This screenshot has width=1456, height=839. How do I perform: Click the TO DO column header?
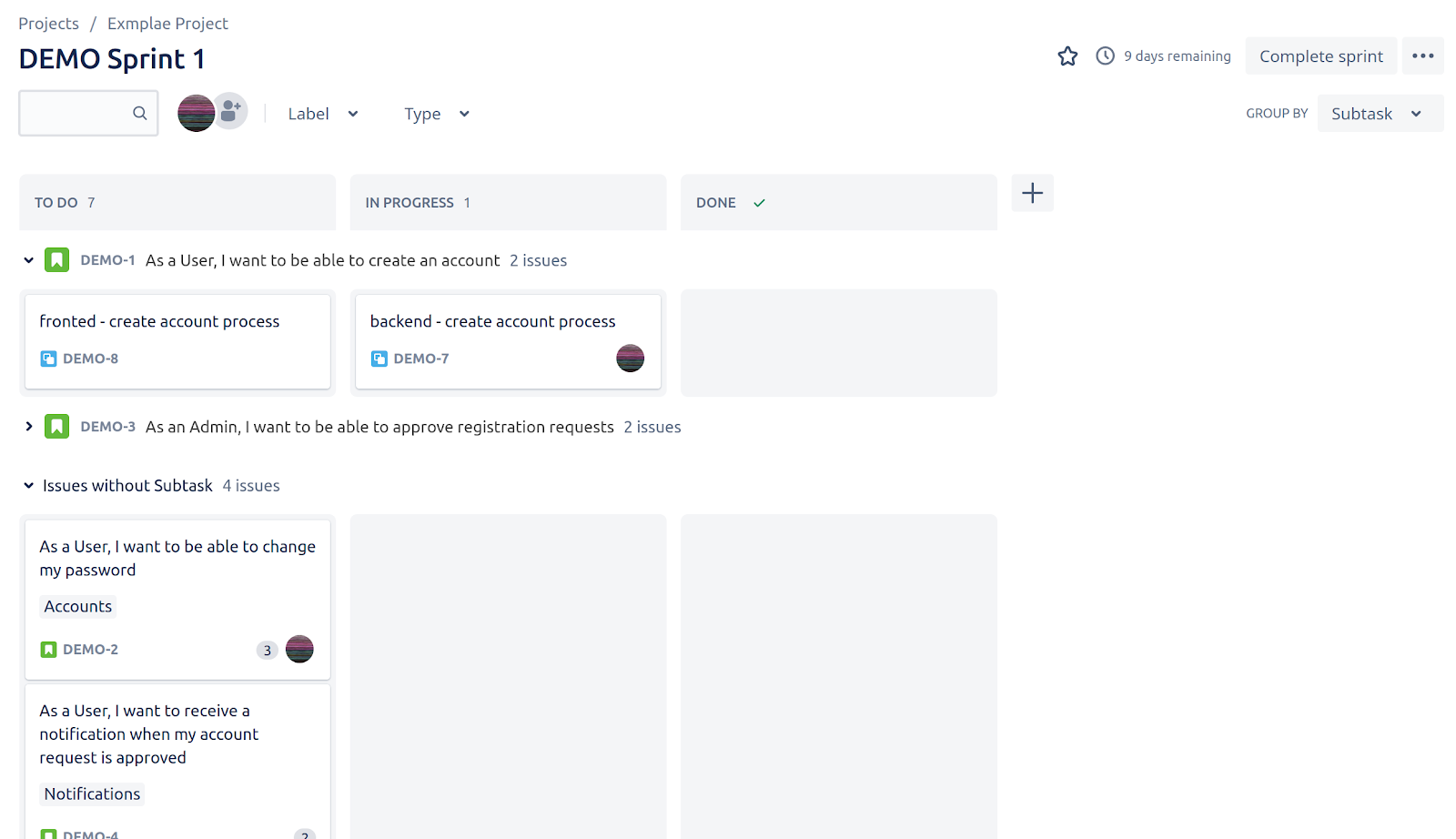click(177, 202)
